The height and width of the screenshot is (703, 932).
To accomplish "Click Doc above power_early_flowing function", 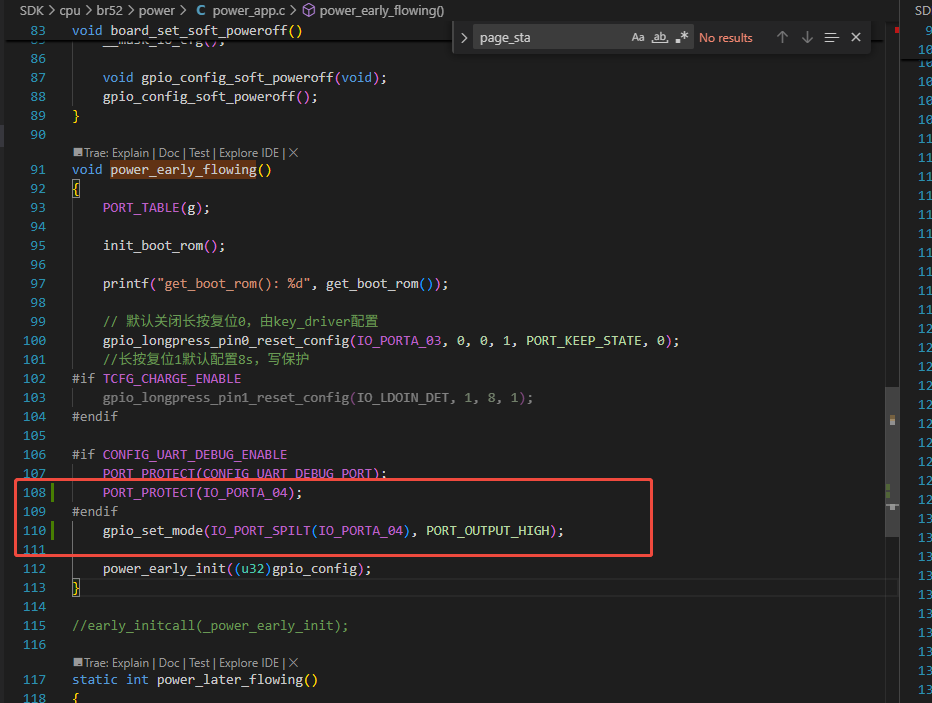I will [x=169, y=153].
